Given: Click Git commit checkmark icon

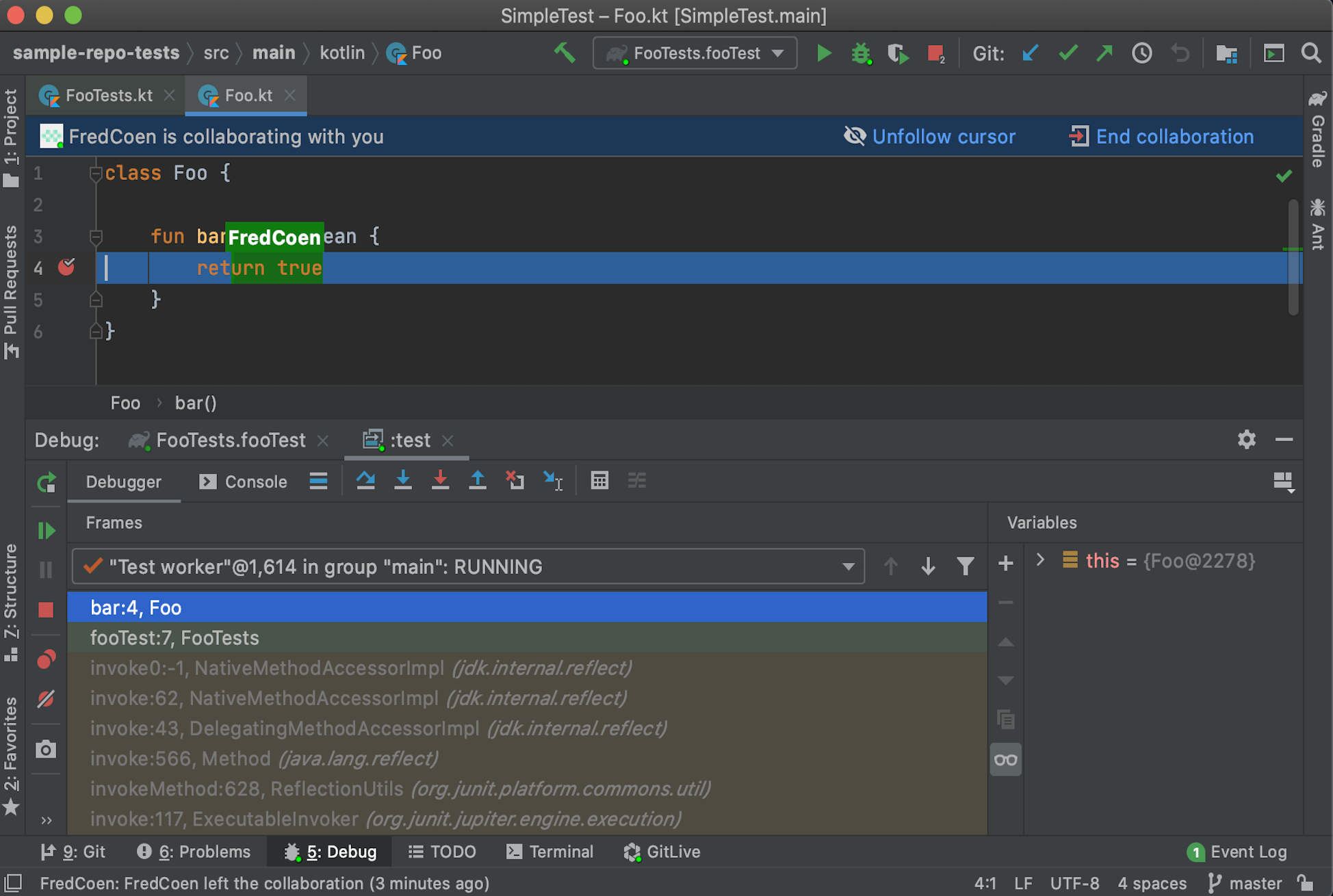Looking at the screenshot, I should pos(1067,53).
